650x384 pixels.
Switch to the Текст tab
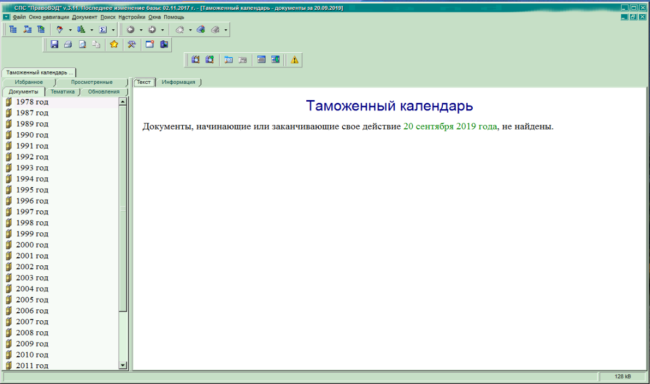coord(143,82)
